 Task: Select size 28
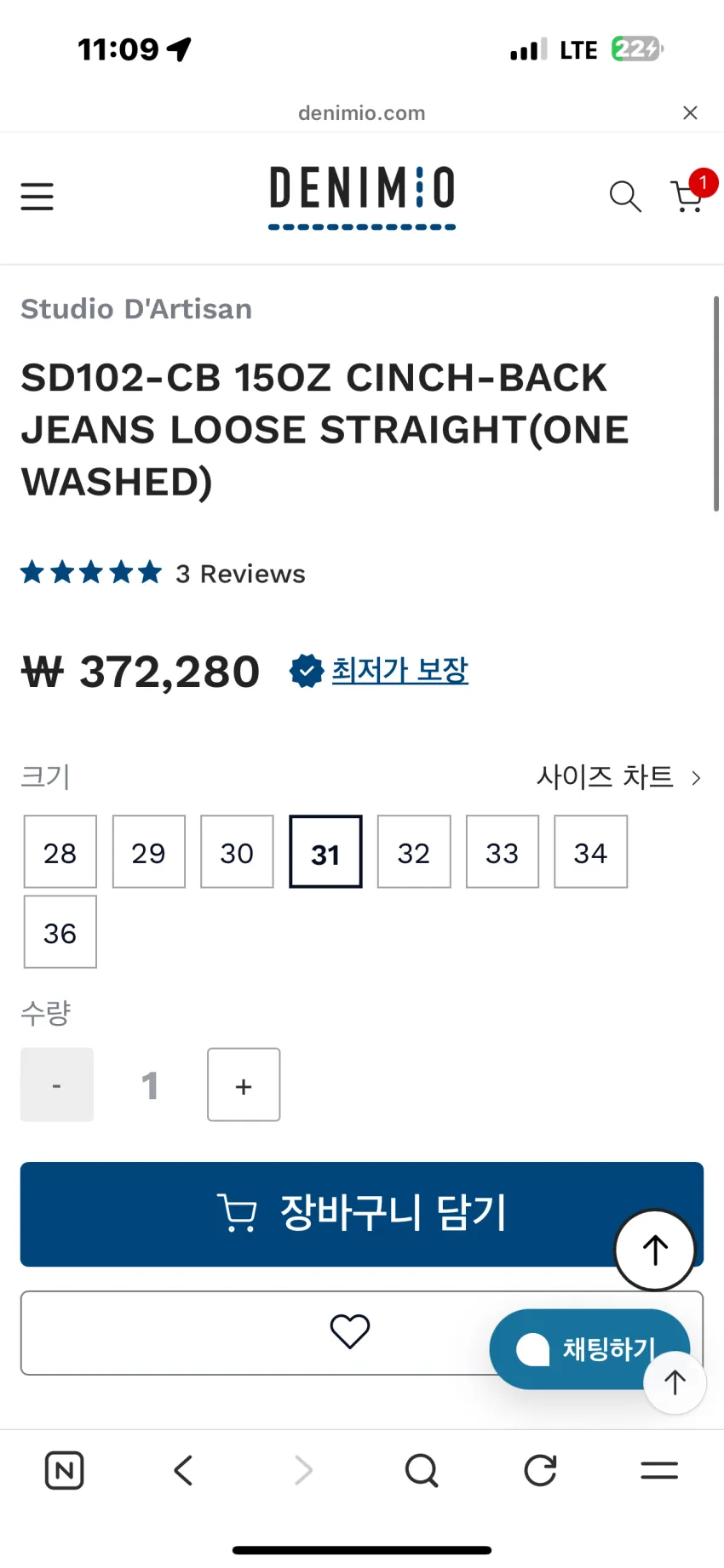click(60, 852)
